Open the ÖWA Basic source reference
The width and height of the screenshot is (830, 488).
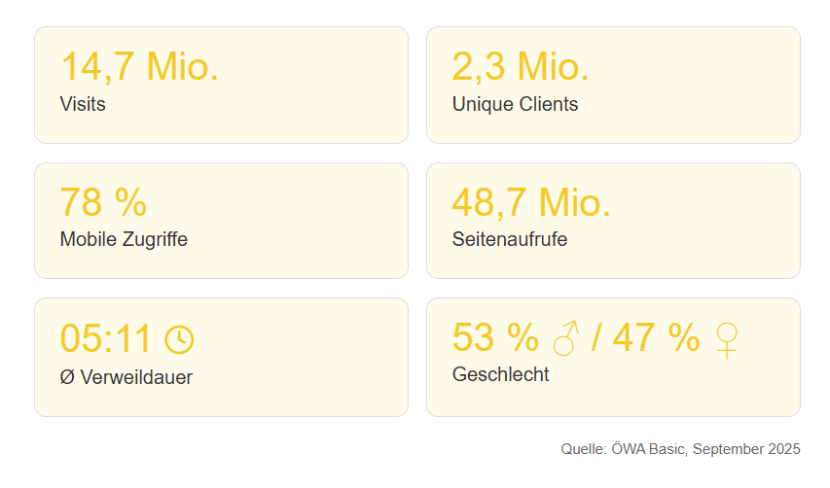click(x=648, y=450)
